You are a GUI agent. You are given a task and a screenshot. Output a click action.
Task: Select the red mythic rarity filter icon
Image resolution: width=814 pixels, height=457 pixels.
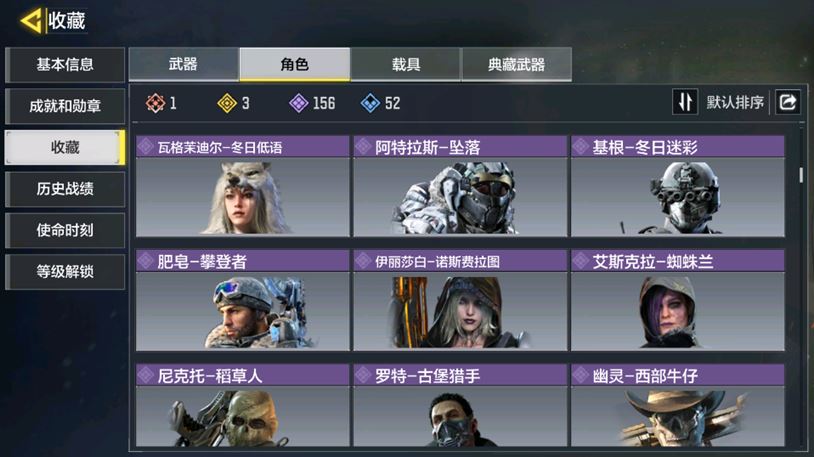[155, 103]
